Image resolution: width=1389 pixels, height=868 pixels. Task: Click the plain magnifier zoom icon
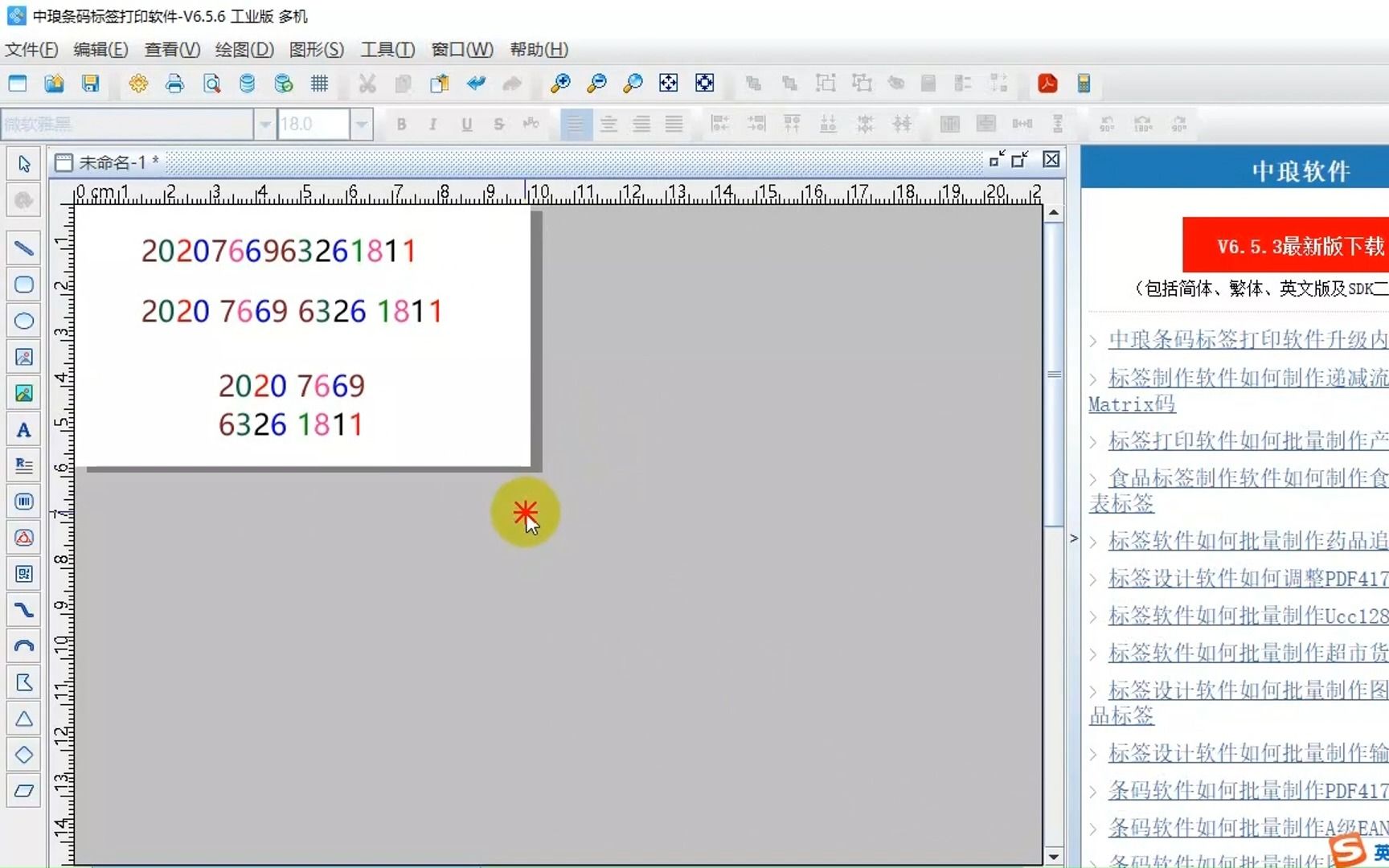633,84
